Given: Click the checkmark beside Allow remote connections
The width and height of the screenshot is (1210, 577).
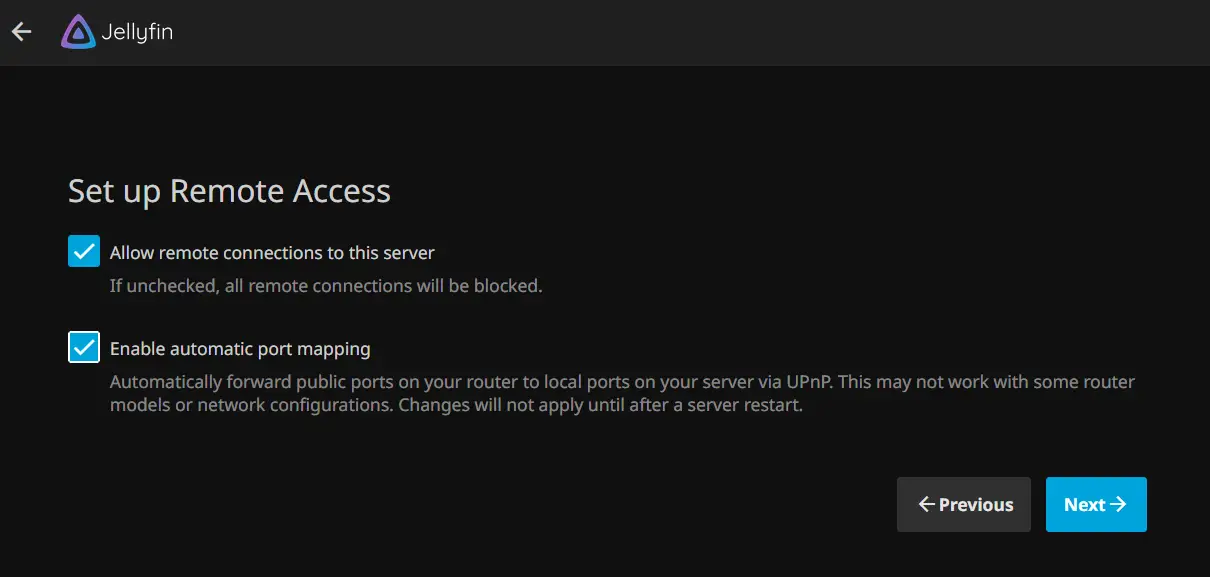Looking at the screenshot, I should (84, 252).
